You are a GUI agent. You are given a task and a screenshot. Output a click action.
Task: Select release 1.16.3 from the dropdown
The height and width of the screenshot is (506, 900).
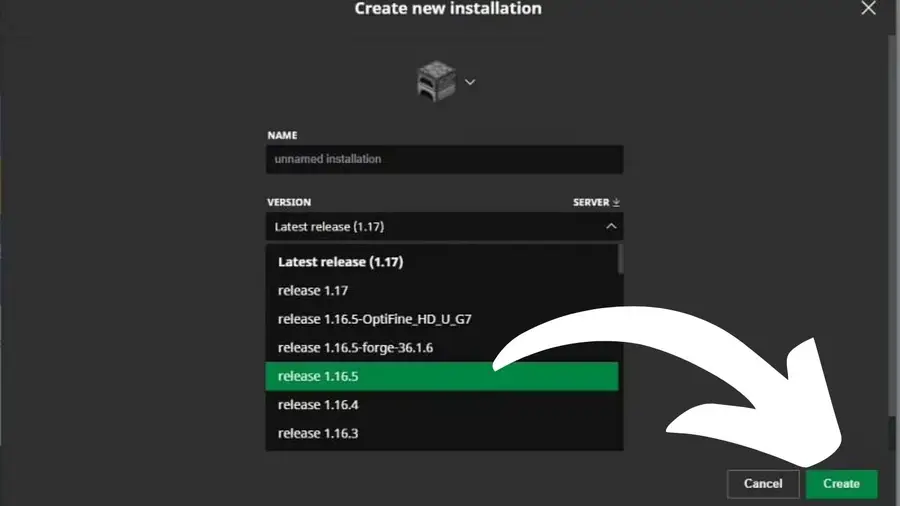pyautogui.click(x=318, y=433)
